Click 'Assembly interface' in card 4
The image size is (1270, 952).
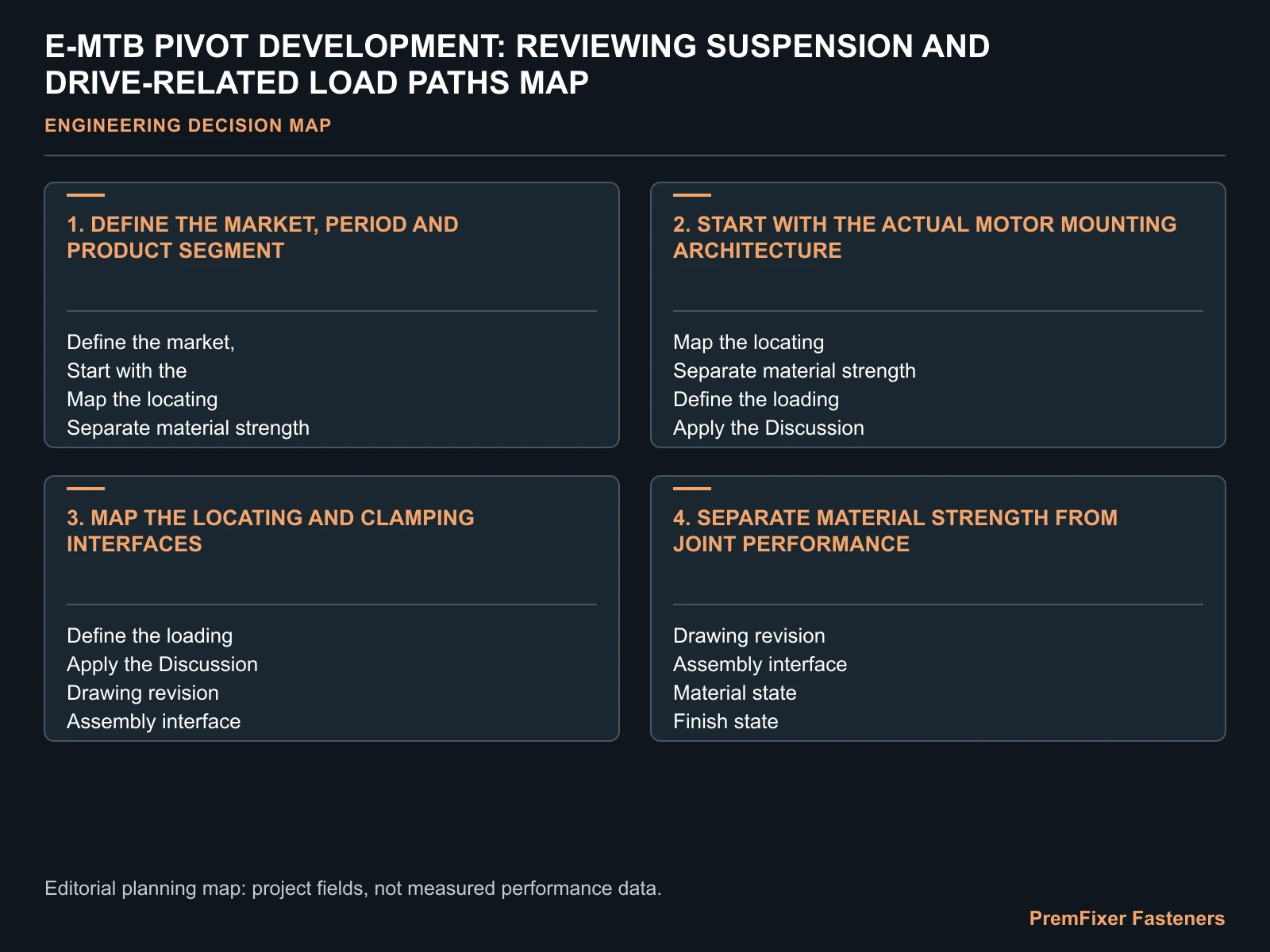tap(760, 664)
